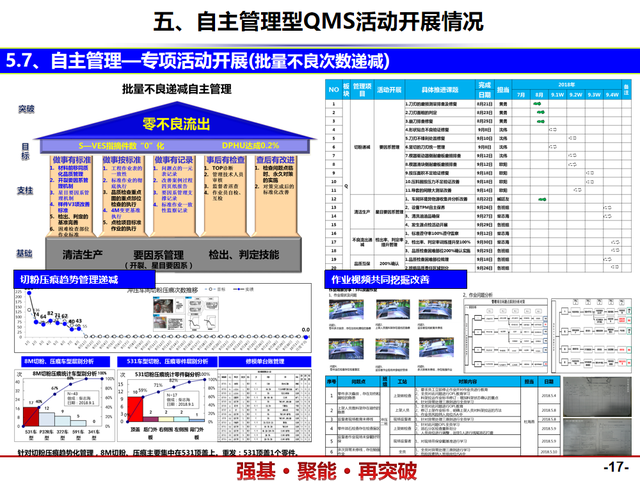Click the blue banner 修模单台账管理
The width and height of the screenshot is (640, 481).
coord(265,361)
